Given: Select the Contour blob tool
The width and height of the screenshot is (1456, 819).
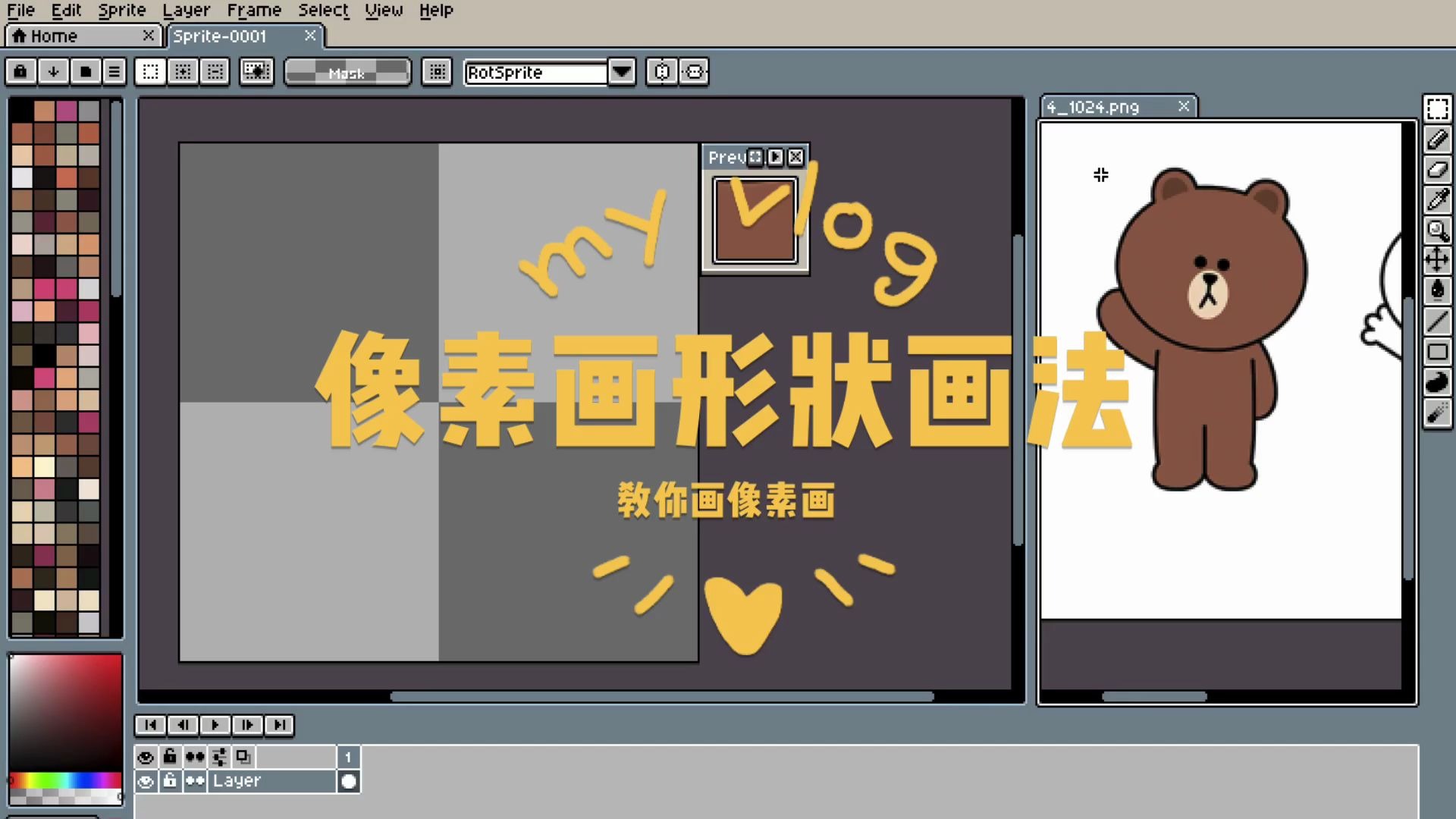Looking at the screenshot, I should 1437,382.
